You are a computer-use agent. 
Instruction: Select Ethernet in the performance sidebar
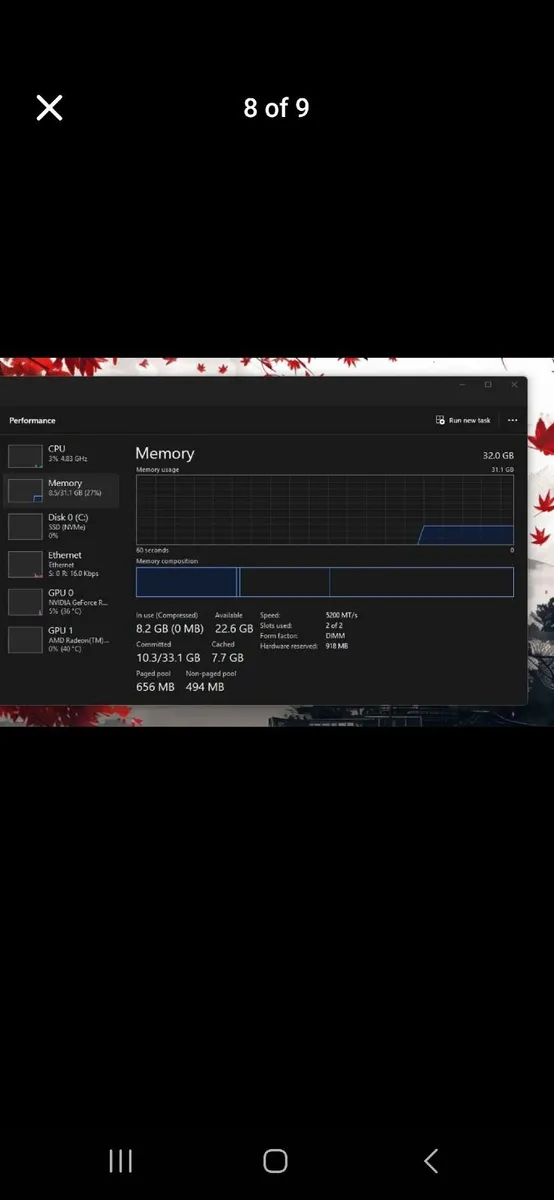61,564
